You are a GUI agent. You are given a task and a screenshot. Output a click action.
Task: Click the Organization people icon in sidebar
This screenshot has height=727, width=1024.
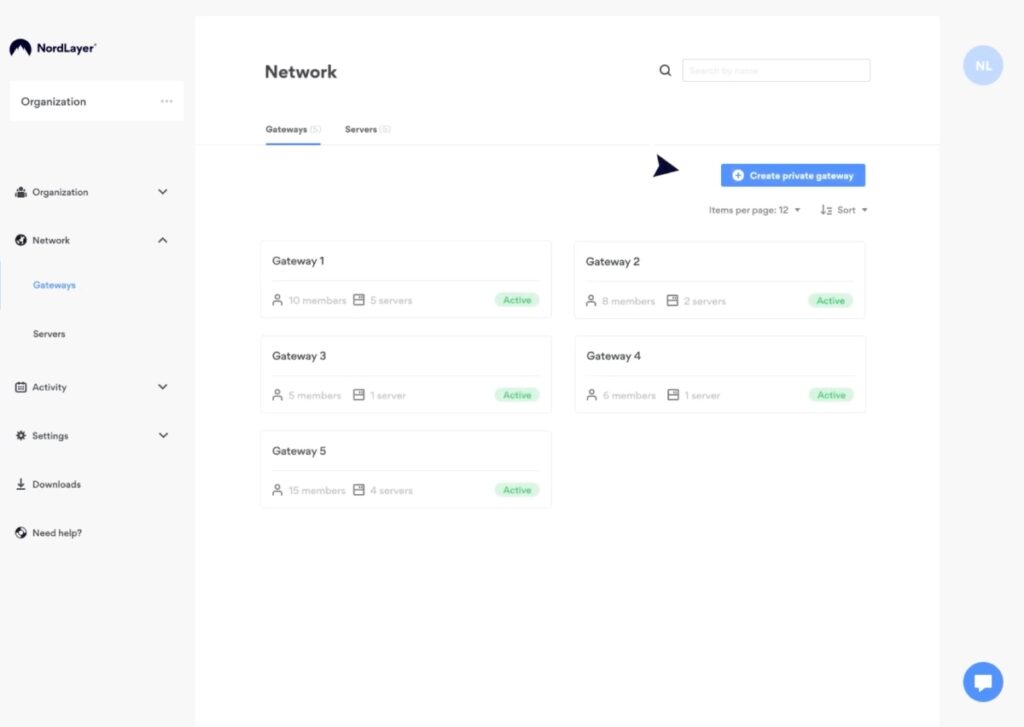tap(21, 192)
